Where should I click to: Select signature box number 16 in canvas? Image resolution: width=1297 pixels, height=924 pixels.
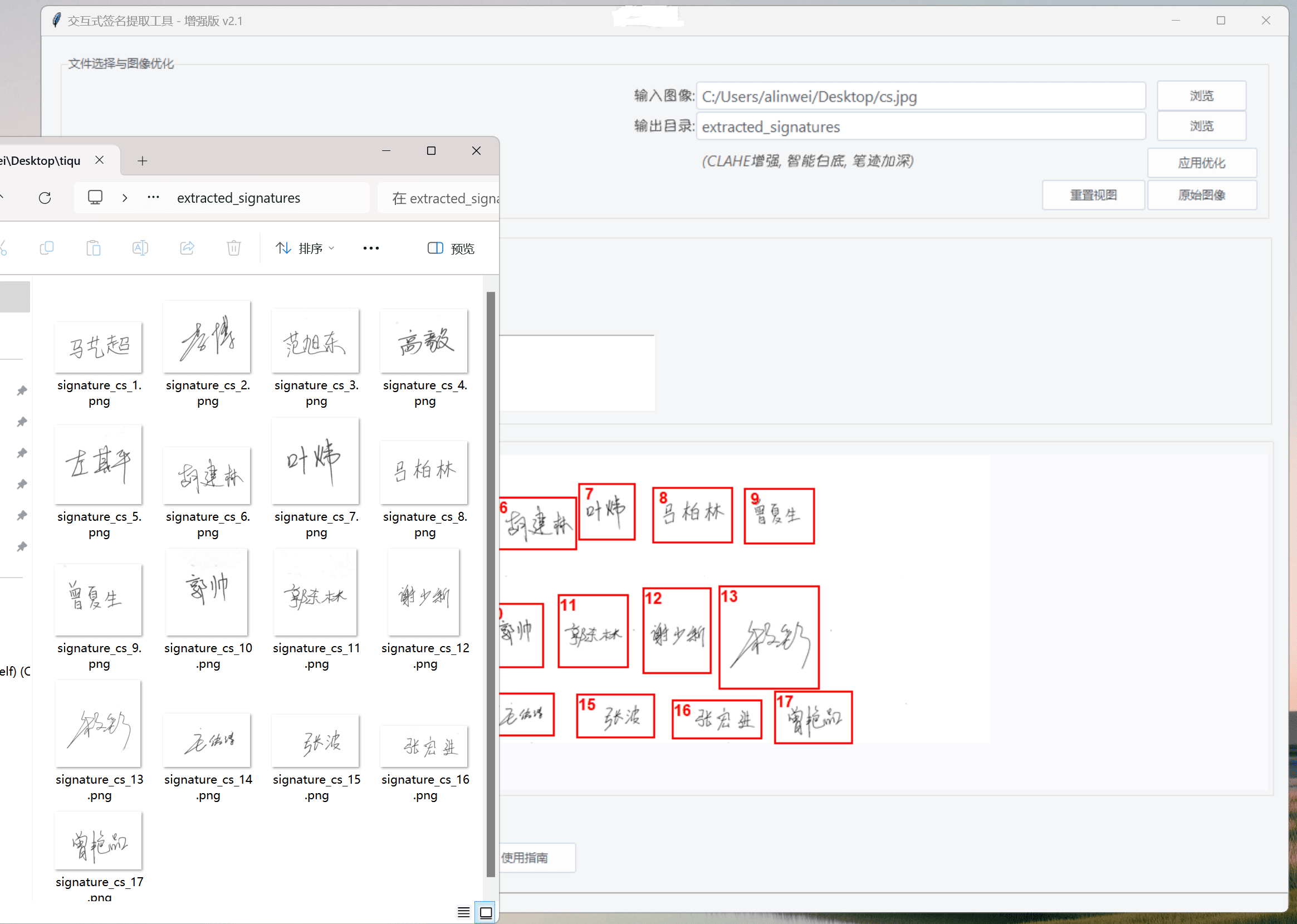pyautogui.click(x=716, y=719)
